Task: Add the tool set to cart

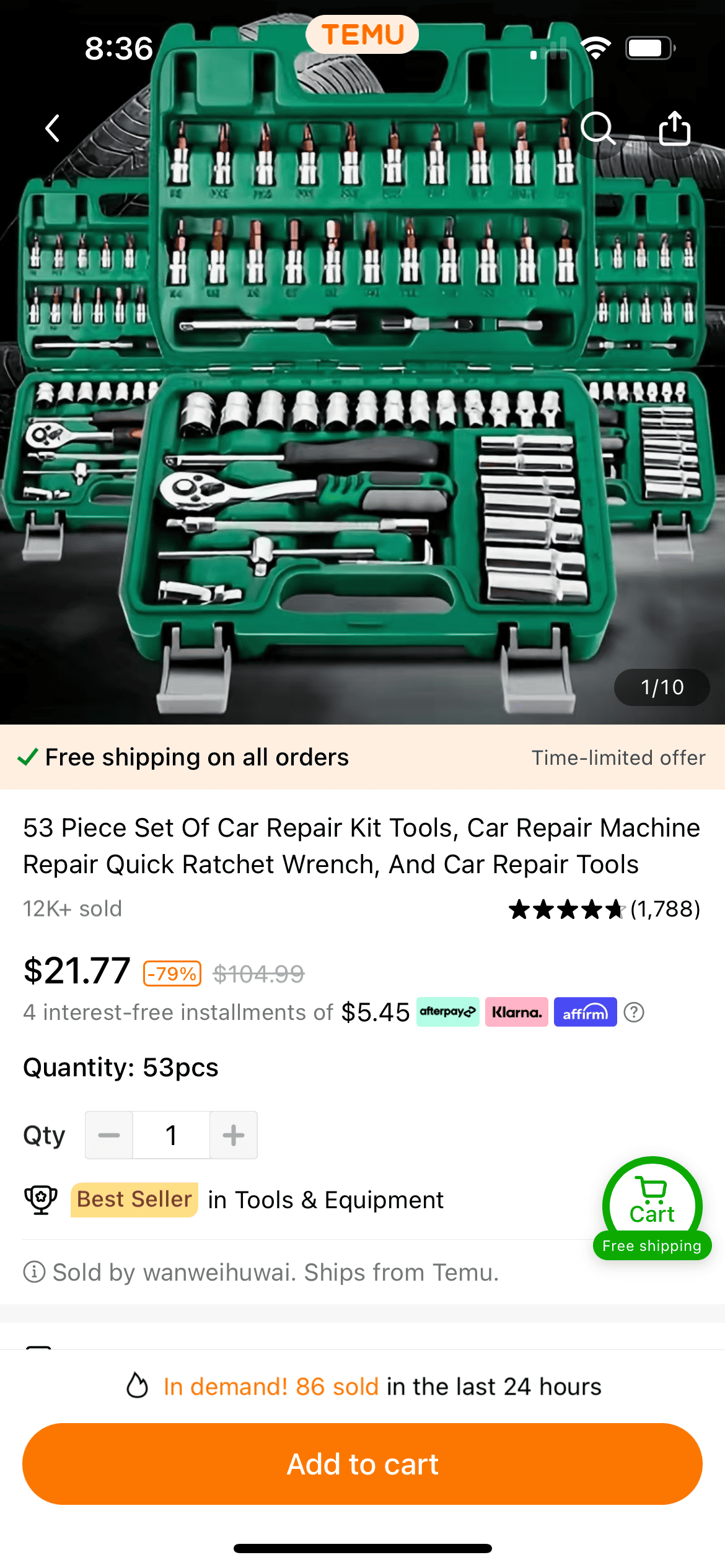Action: (x=362, y=1464)
